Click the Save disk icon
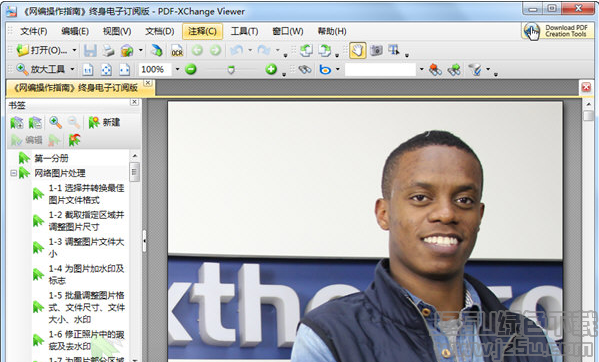The image size is (599, 362). (x=91, y=50)
